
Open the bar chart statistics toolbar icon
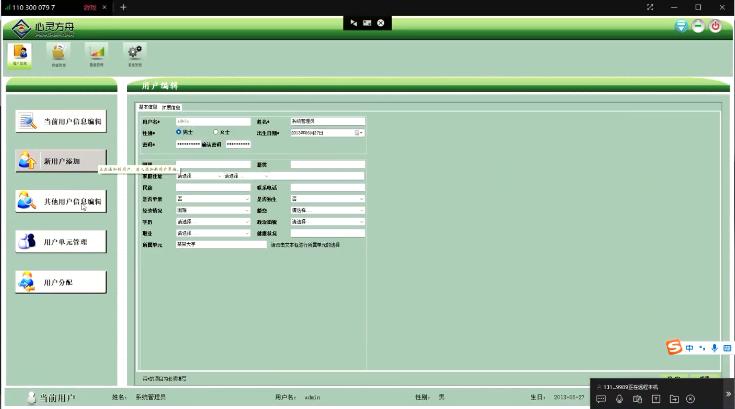pyautogui.click(x=96, y=53)
